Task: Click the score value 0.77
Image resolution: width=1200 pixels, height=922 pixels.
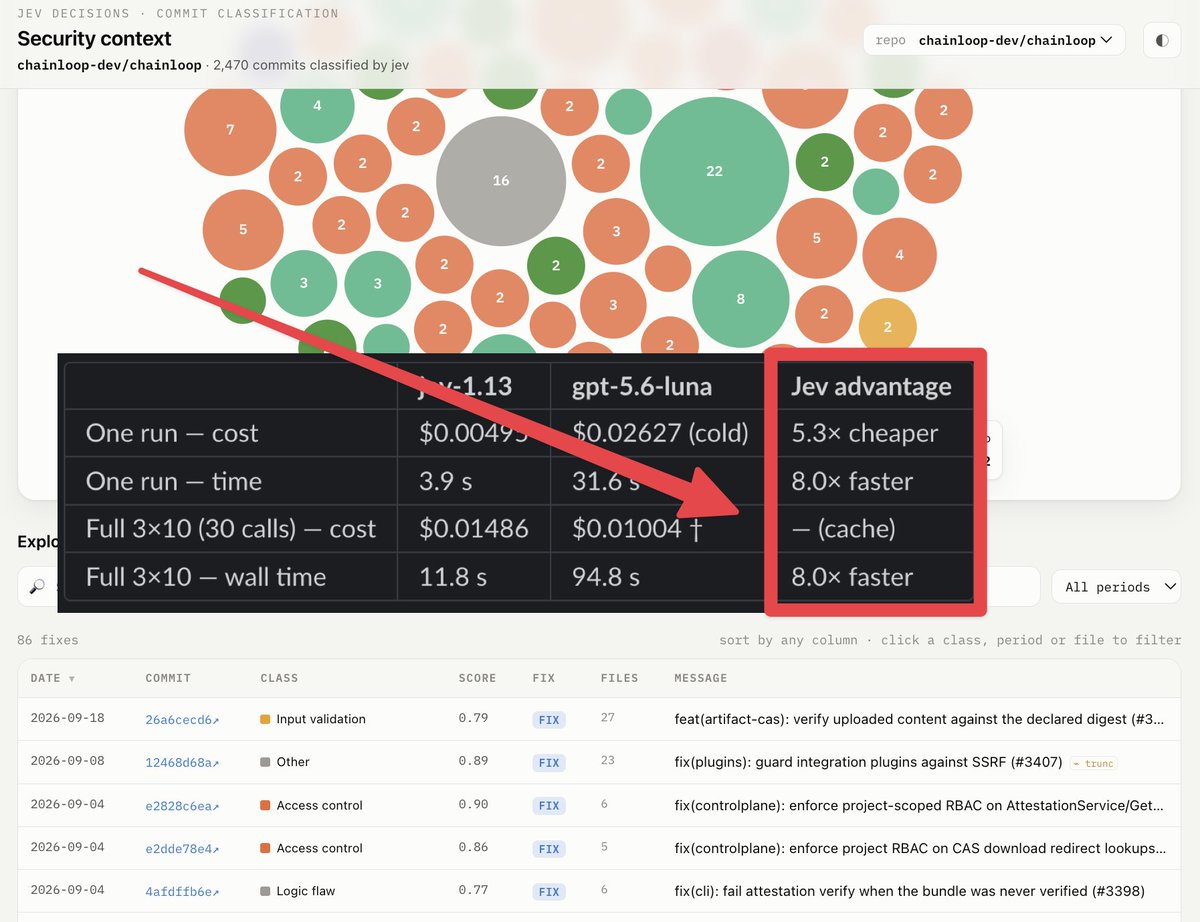Action: [473, 890]
